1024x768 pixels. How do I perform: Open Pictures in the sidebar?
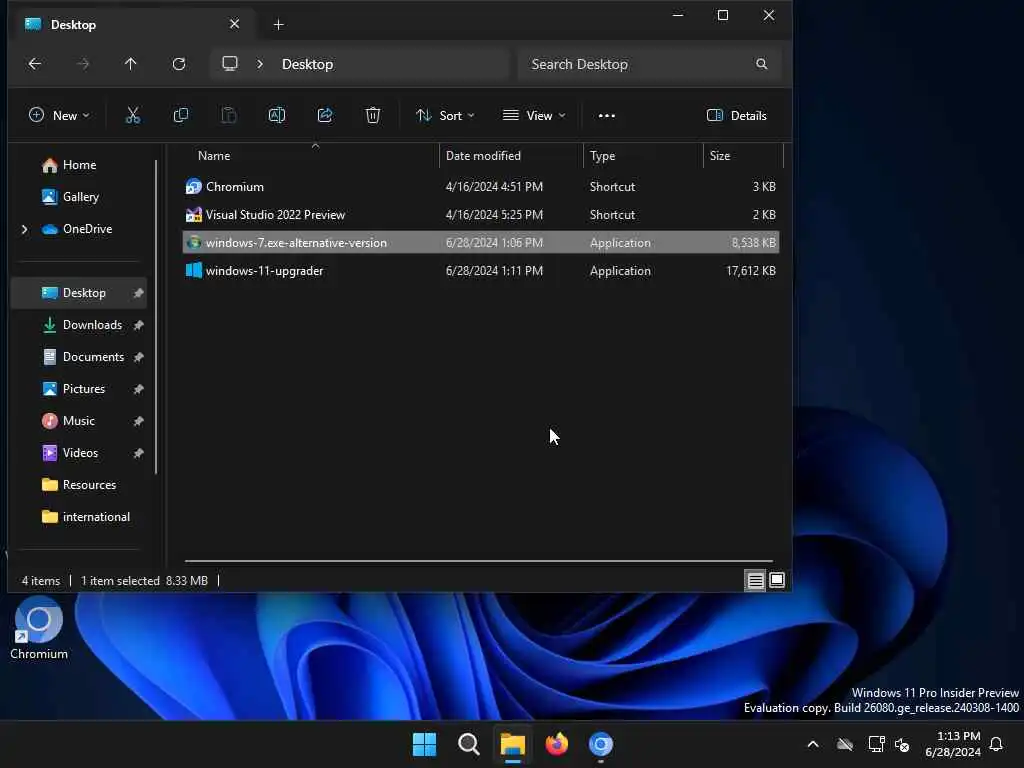coord(74,389)
